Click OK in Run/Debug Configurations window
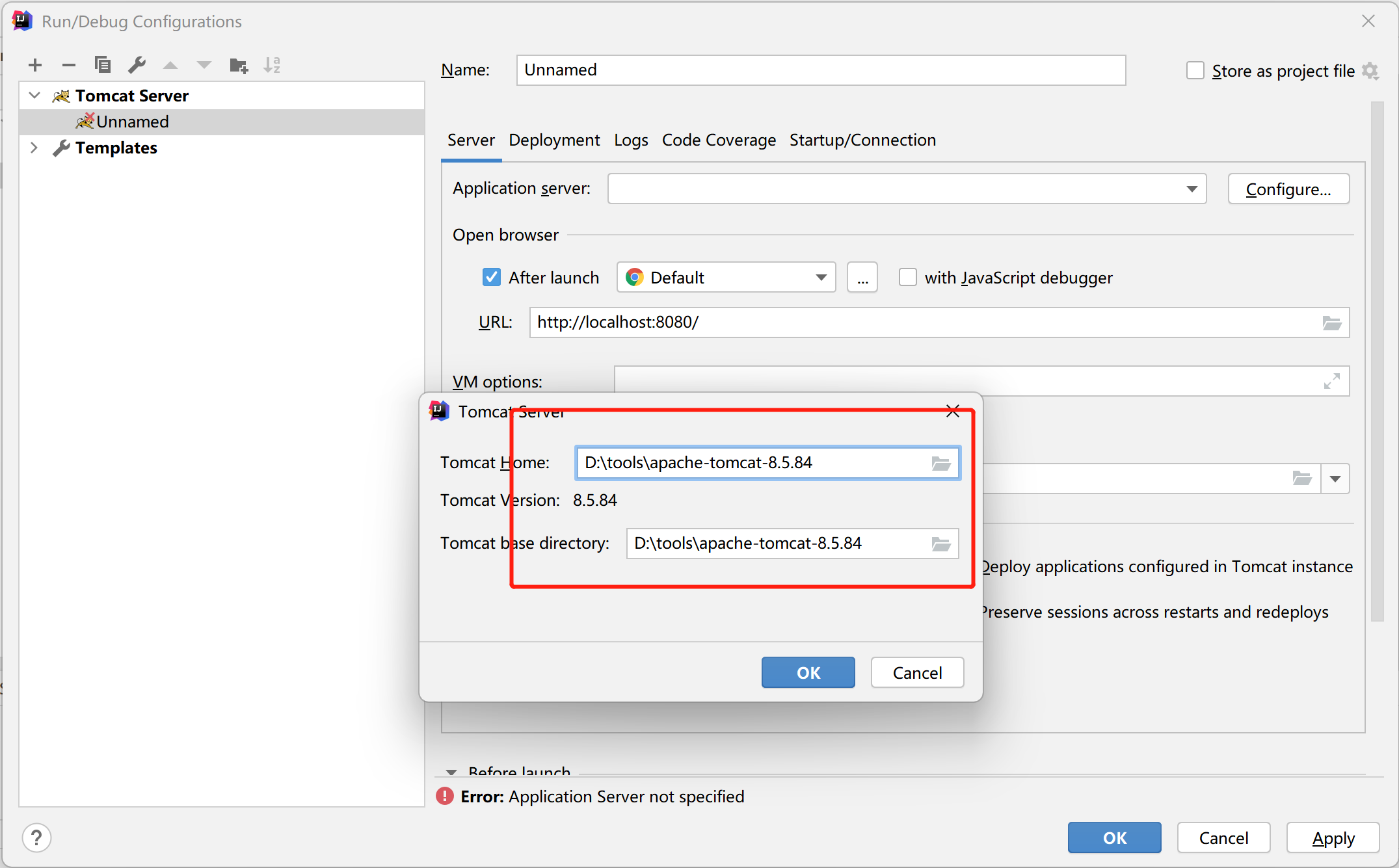The width and height of the screenshot is (1399, 868). pos(1114,837)
